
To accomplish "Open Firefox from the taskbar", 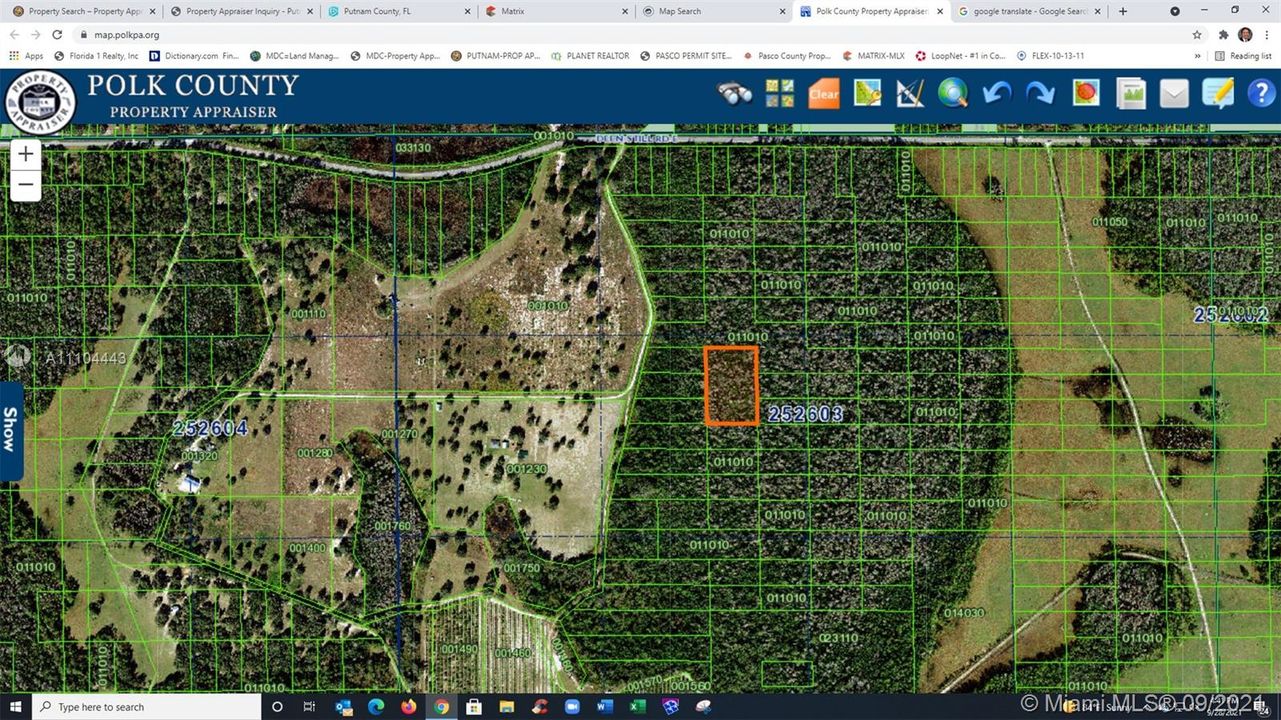I will pos(408,707).
